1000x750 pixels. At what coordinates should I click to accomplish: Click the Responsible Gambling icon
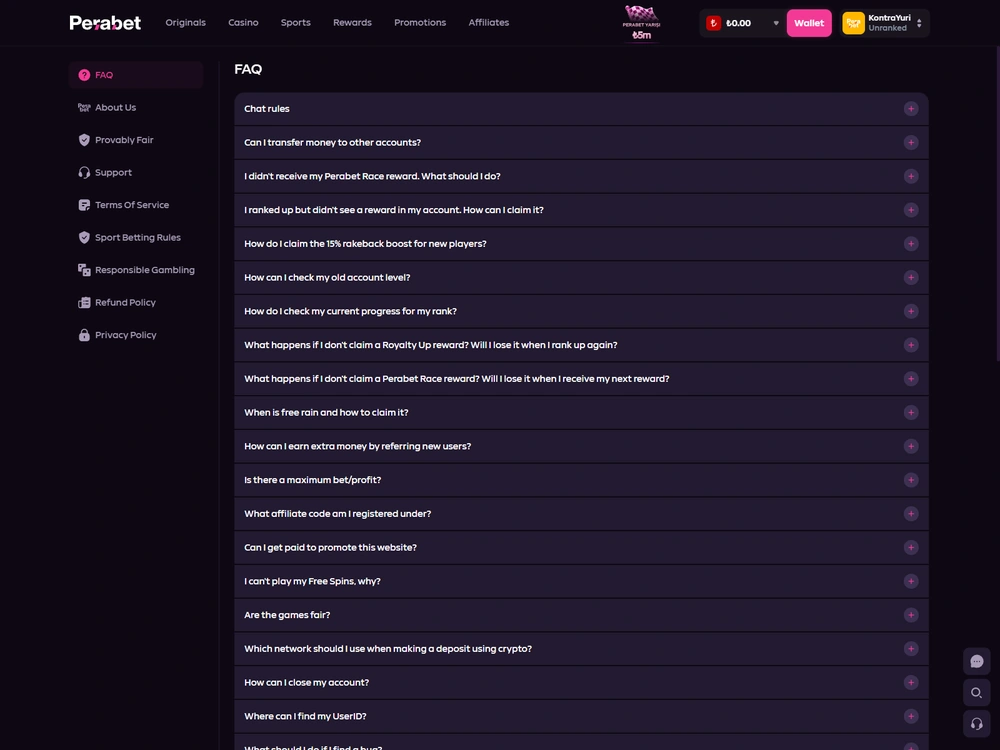(84, 270)
